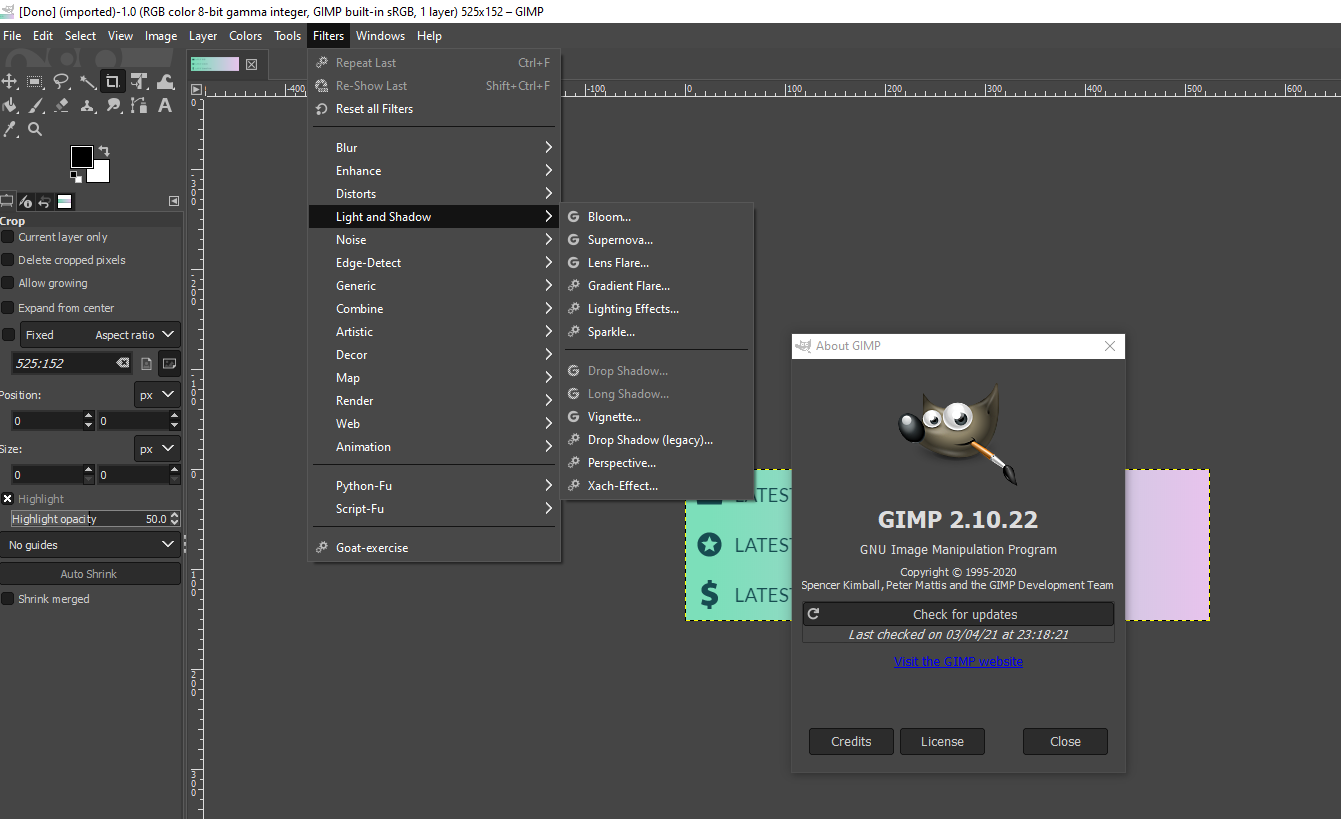Toggle Delete cropped pixels option
This screenshot has width=1341, height=819.
(8, 260)
